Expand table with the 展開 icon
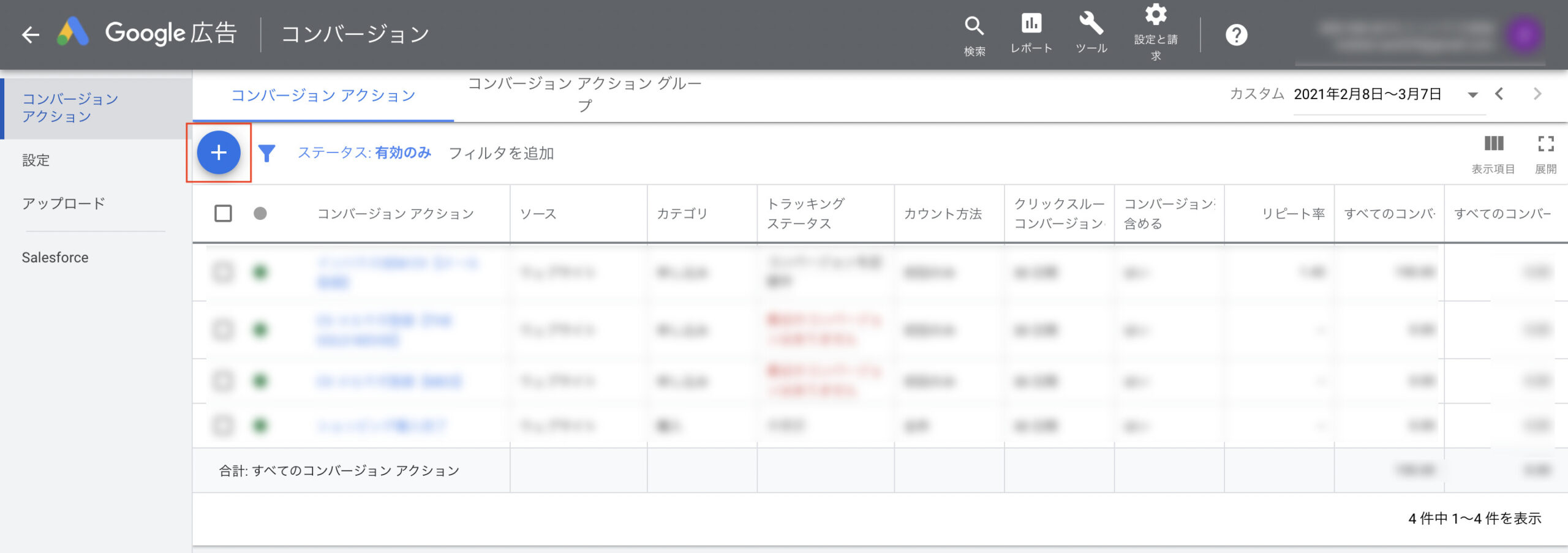This screenshot has width=1568, height=553. coord(1545,144)
